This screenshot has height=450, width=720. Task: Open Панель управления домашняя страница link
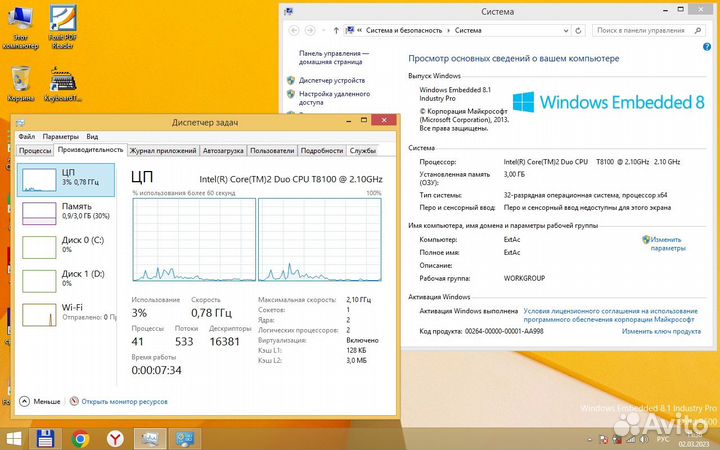(x=334, y=57)
